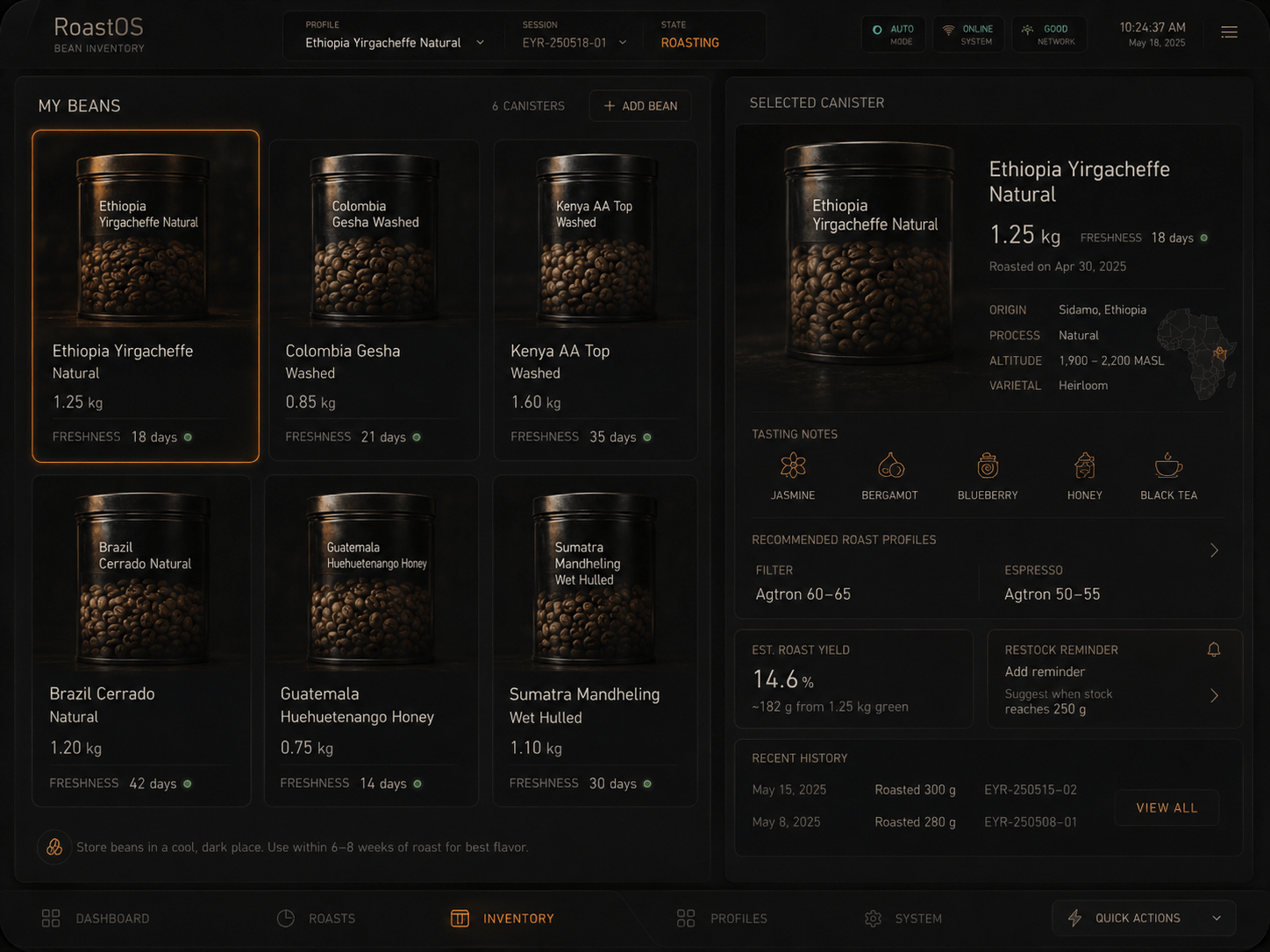Select the Filter Agtron 60–65 profile
The image size is (1270, 952).
pyautogui.click(x=803, y=583)
